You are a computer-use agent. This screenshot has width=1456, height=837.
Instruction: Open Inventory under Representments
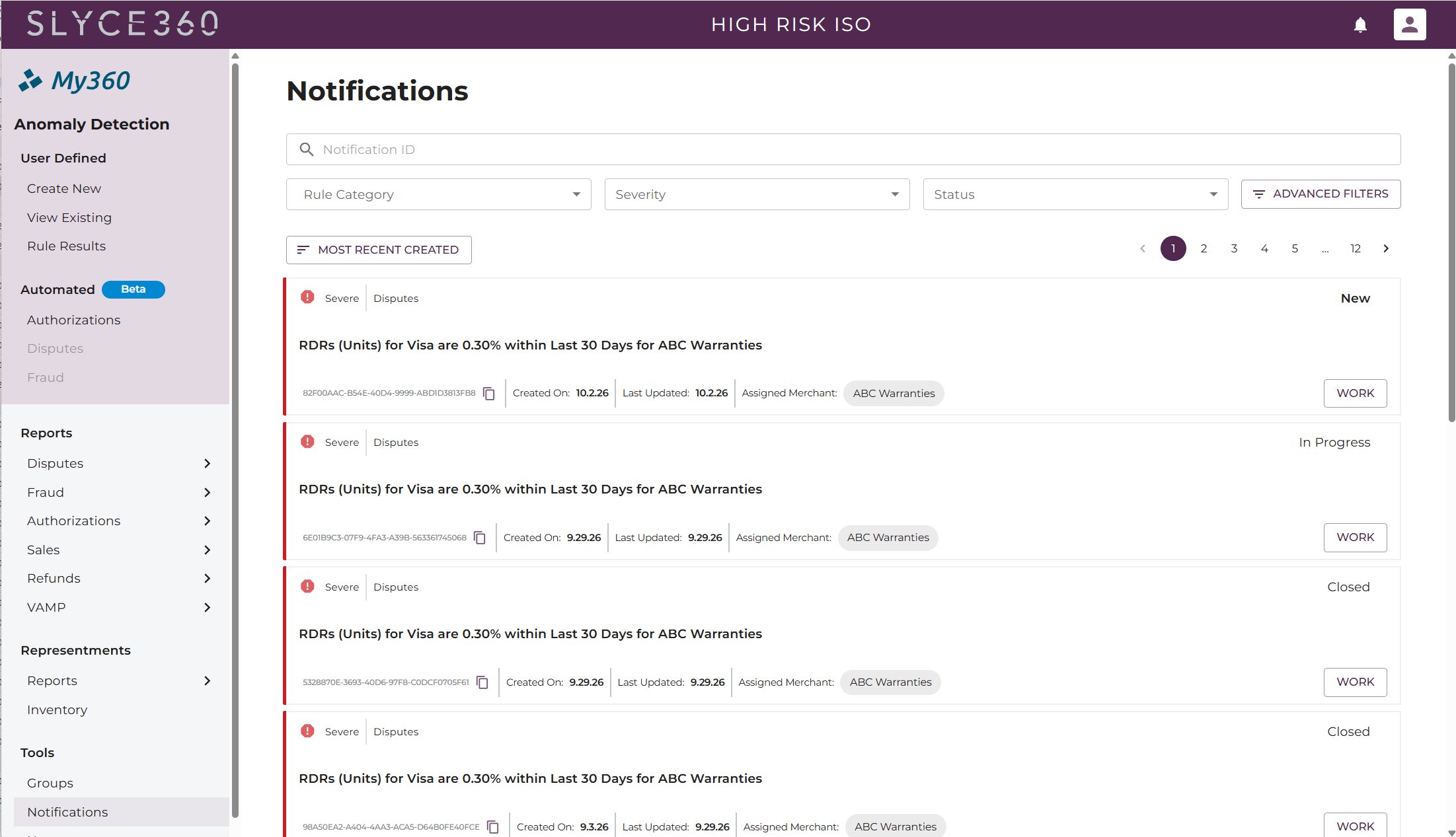57,710
